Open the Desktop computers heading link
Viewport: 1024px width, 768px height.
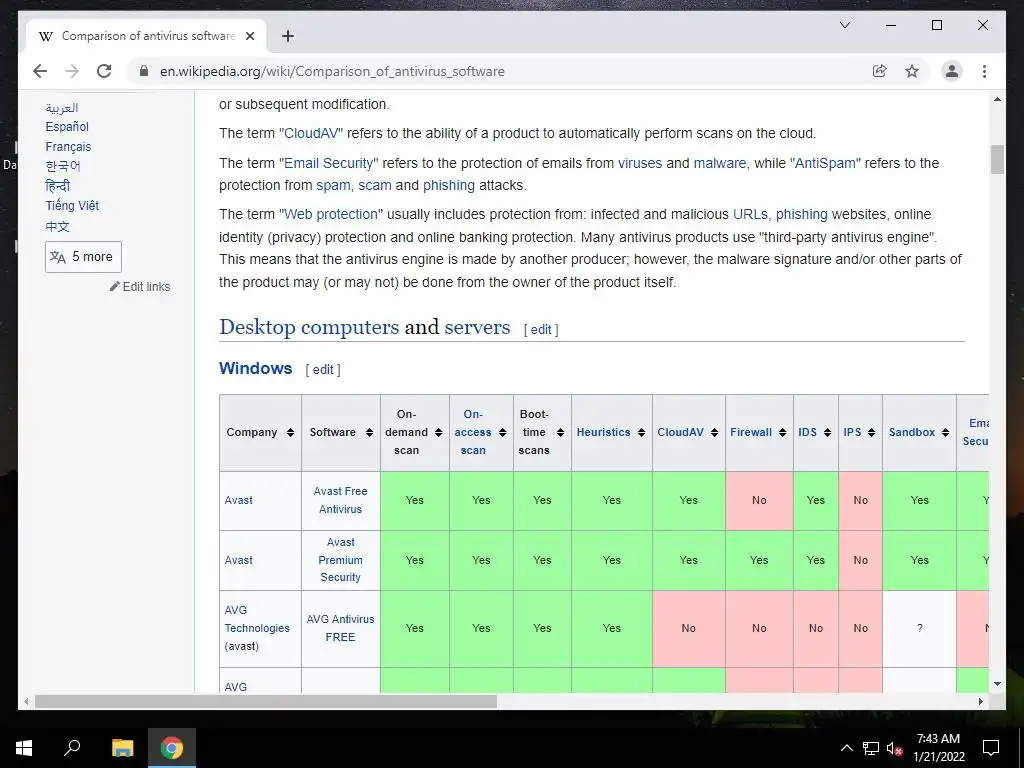(x=309, y=327)
